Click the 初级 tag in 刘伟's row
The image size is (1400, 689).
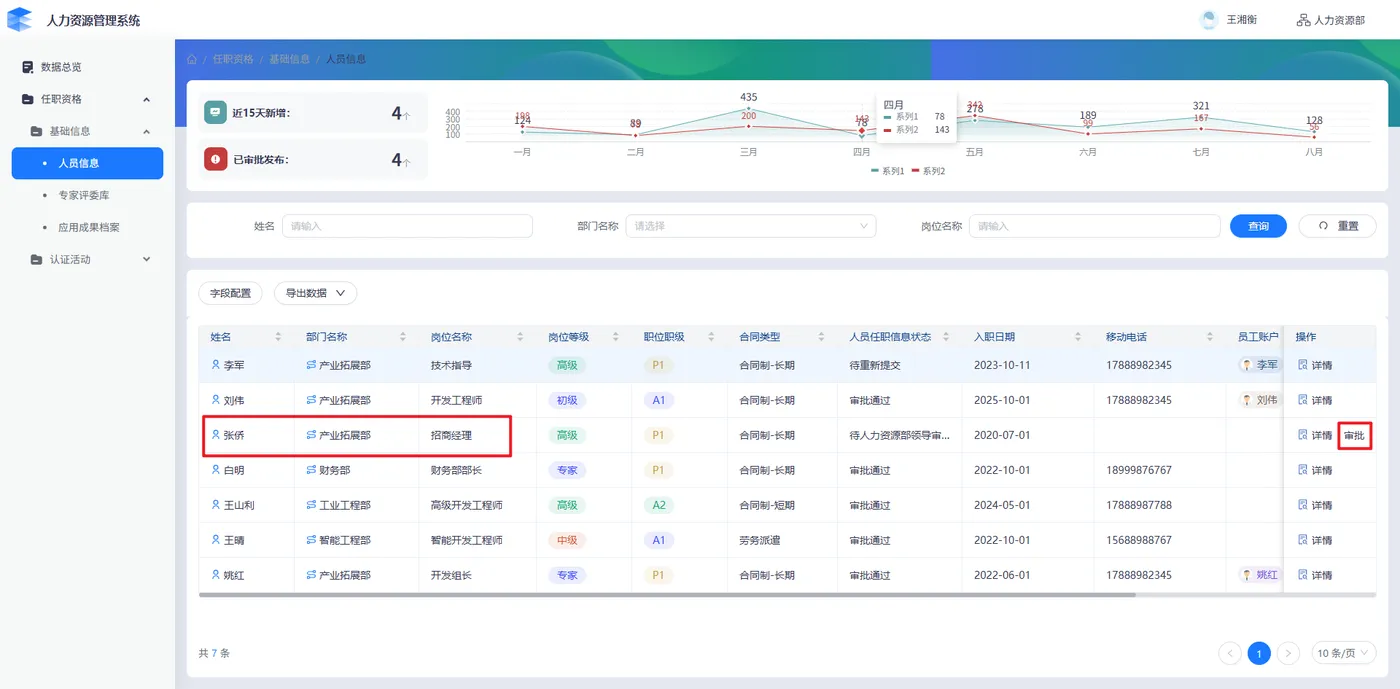click(567, 400)
